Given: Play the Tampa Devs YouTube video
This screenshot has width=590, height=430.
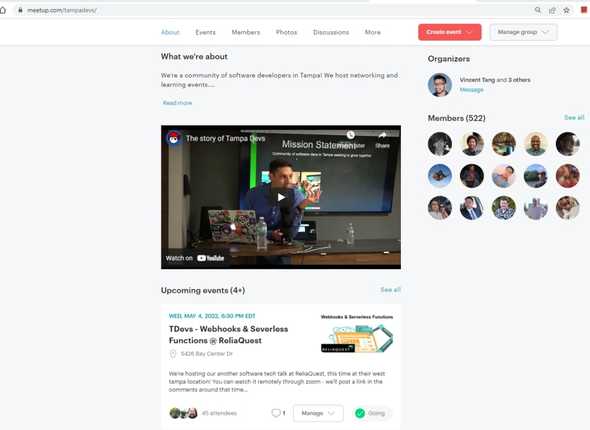Looking at the screenshot, I should [x=281, y=197].
